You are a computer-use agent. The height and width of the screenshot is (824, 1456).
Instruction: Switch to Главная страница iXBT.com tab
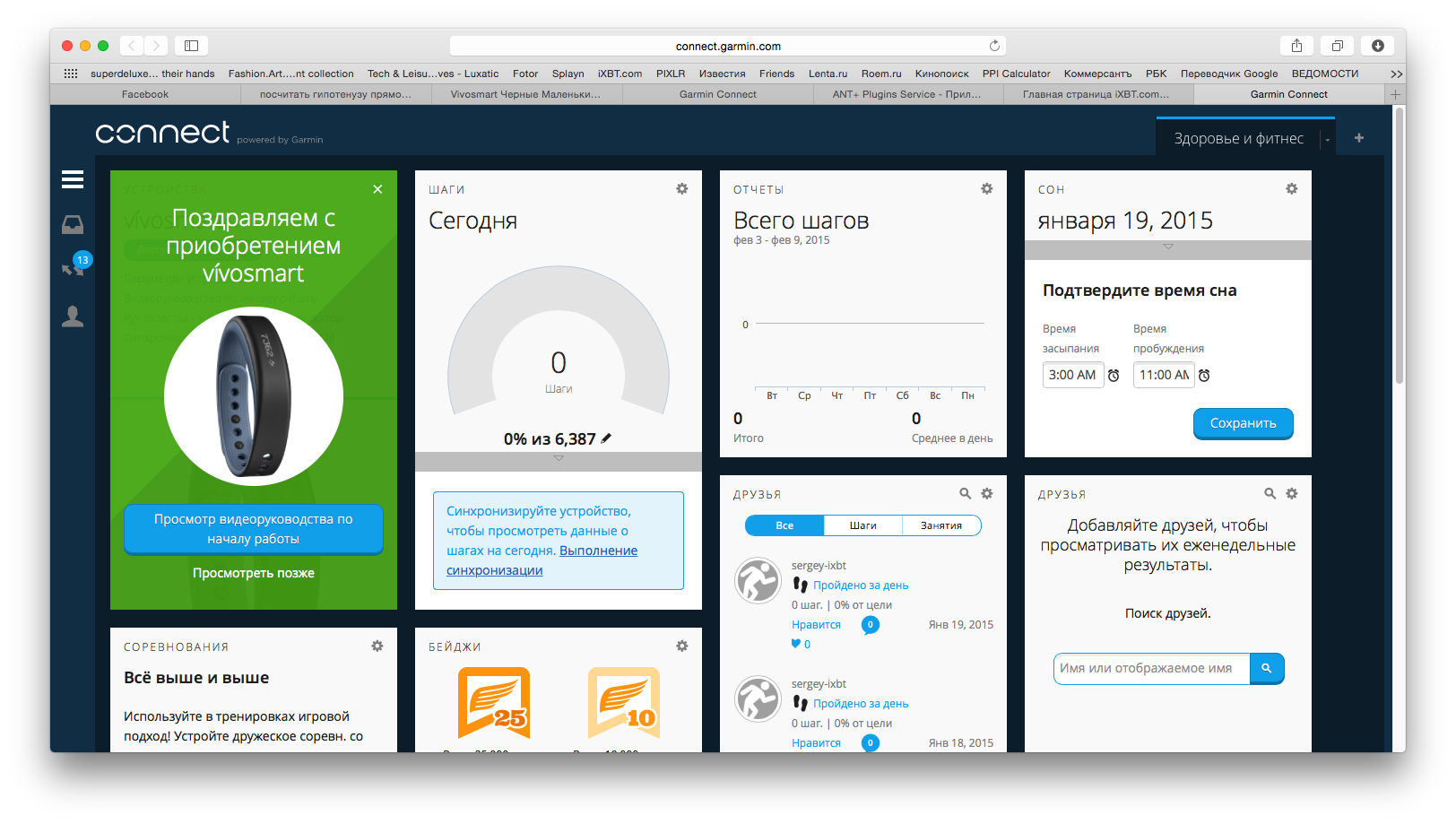click(x=1096, y=94)
